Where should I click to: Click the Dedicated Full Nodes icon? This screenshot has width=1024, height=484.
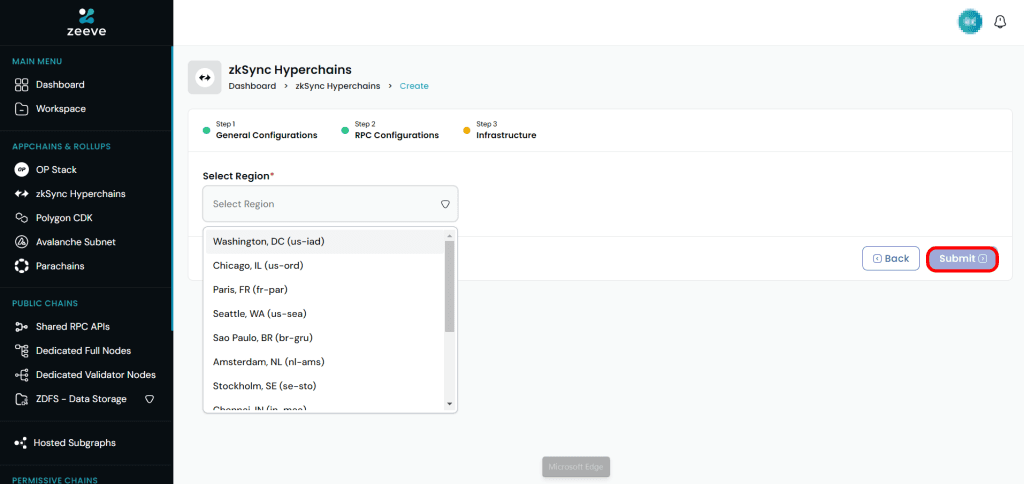(22, 351)
